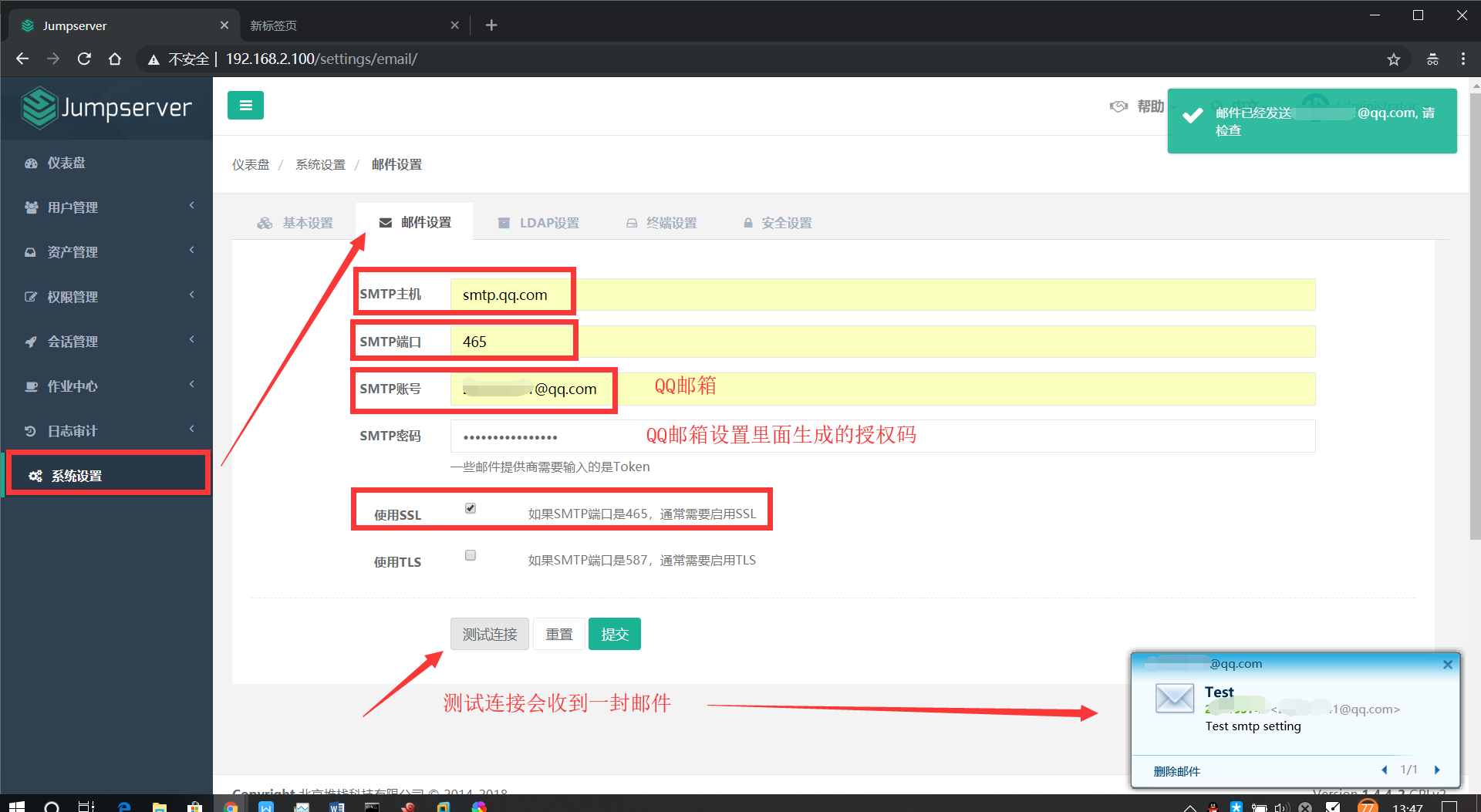
Task: Open 系统设置 in sidebar
Action: tap(106, 476)
